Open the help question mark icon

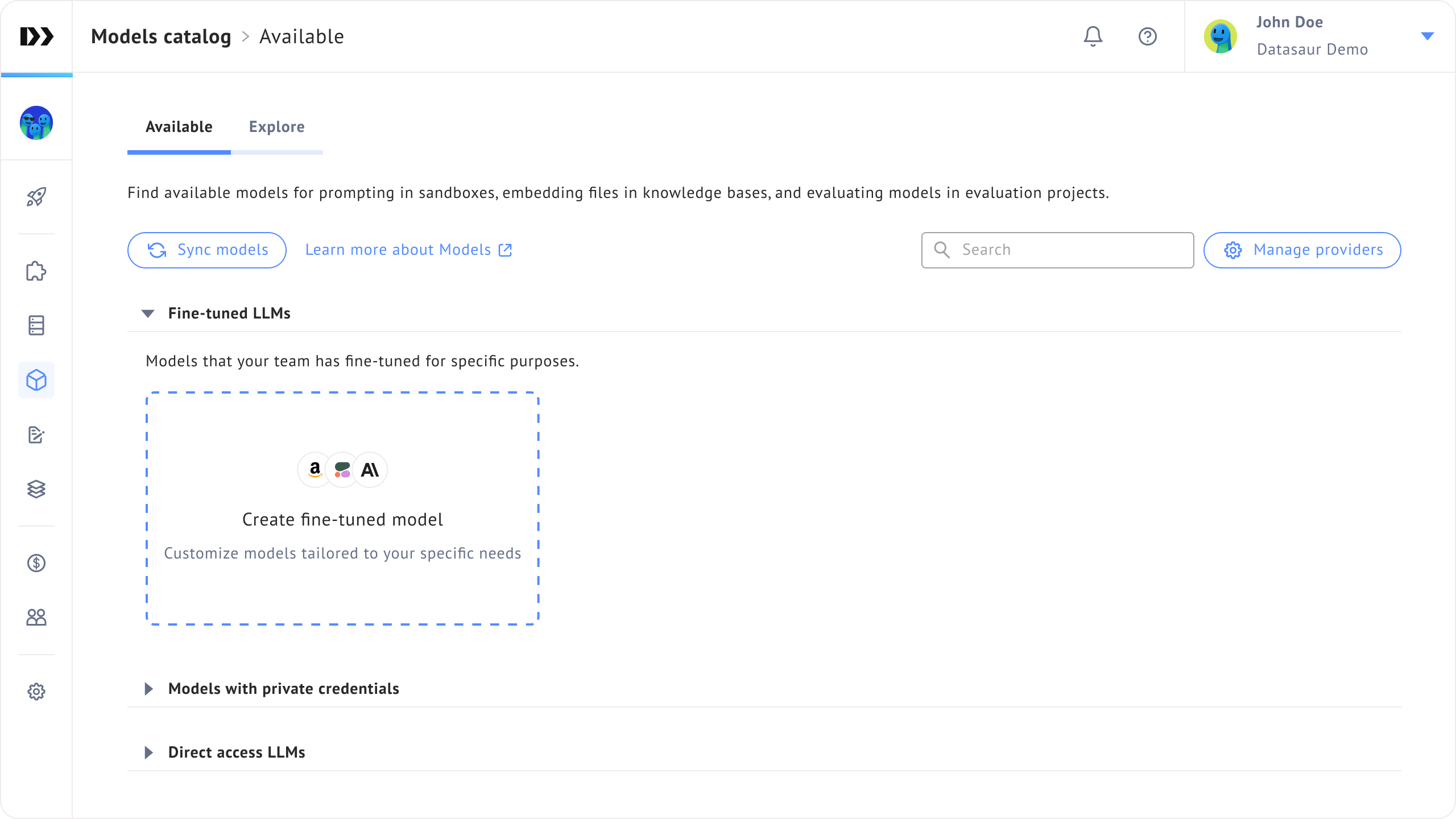click(x=1147, y=36)
